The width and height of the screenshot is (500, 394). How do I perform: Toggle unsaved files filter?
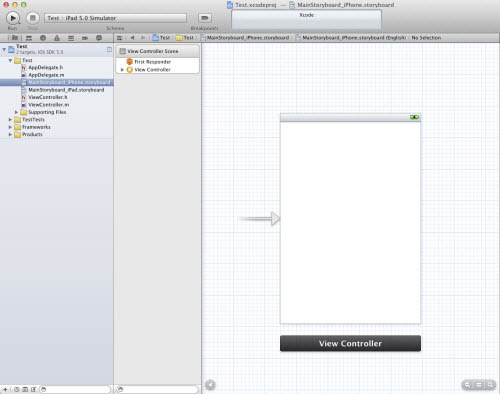[x=33, y=389]
